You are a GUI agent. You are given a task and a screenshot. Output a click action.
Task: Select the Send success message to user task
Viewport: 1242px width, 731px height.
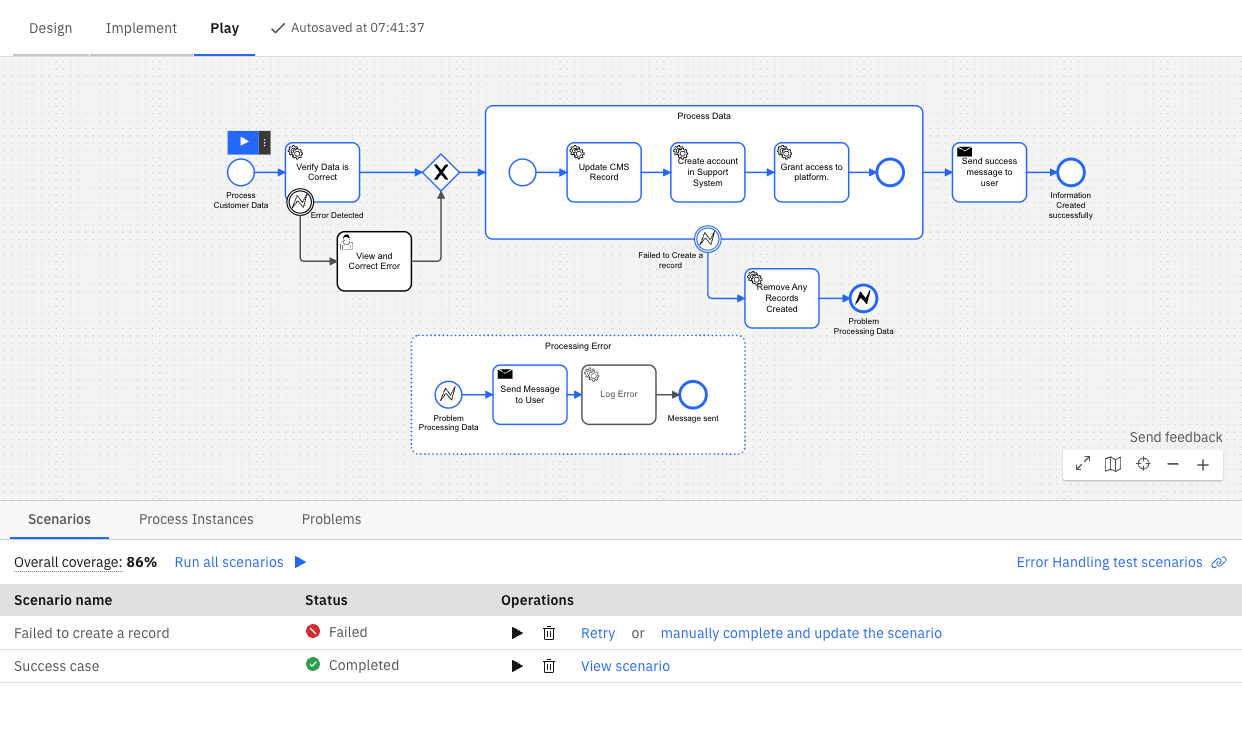(989, 172)
